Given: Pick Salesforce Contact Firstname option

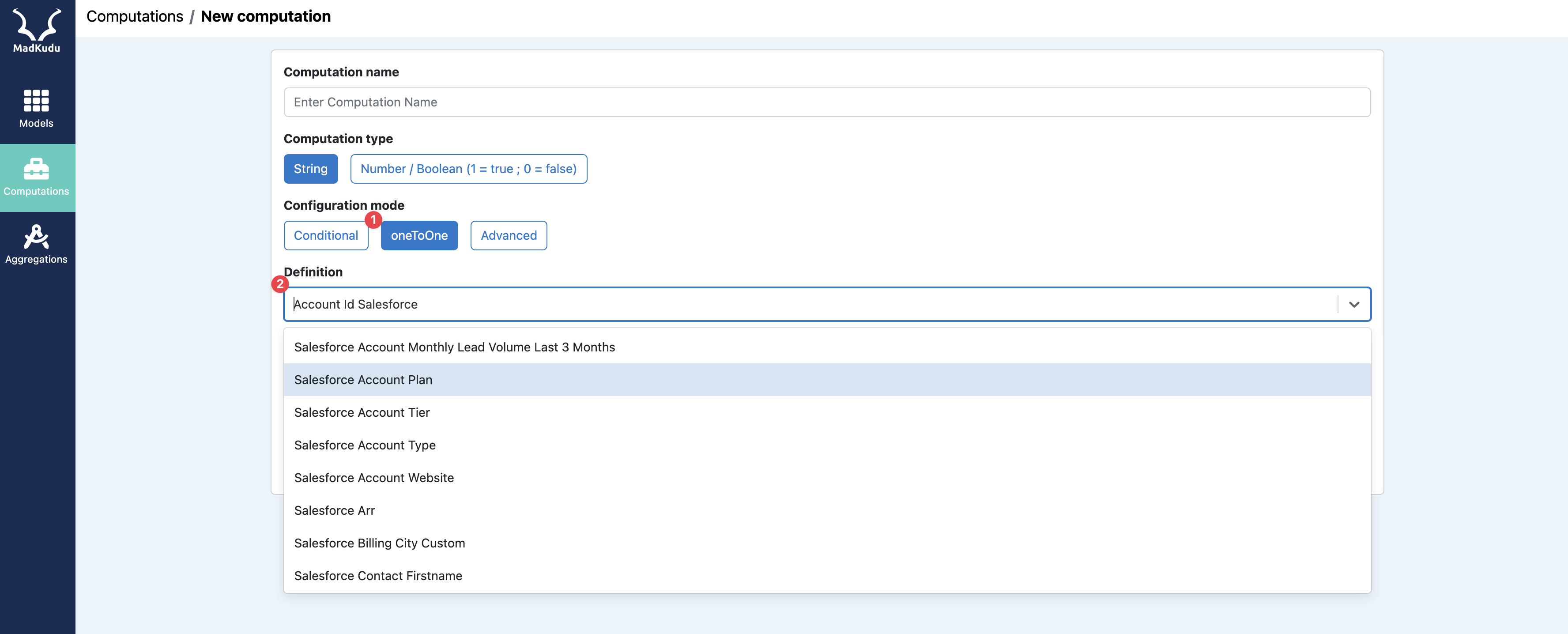Looking at the screenshot, I should click(x=827, y=576).
